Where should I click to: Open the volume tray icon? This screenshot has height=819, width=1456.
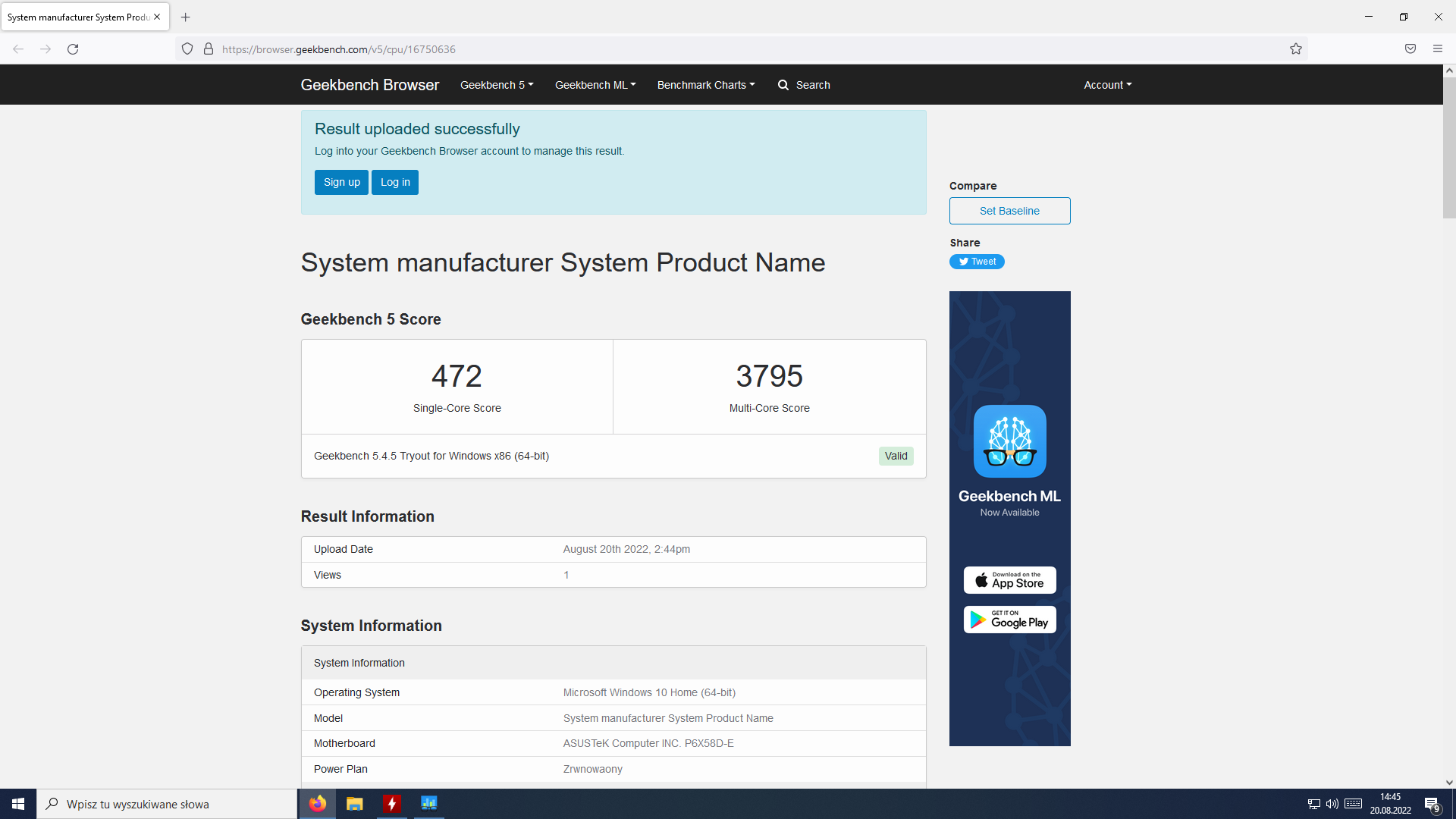[x=1332, y=804]
